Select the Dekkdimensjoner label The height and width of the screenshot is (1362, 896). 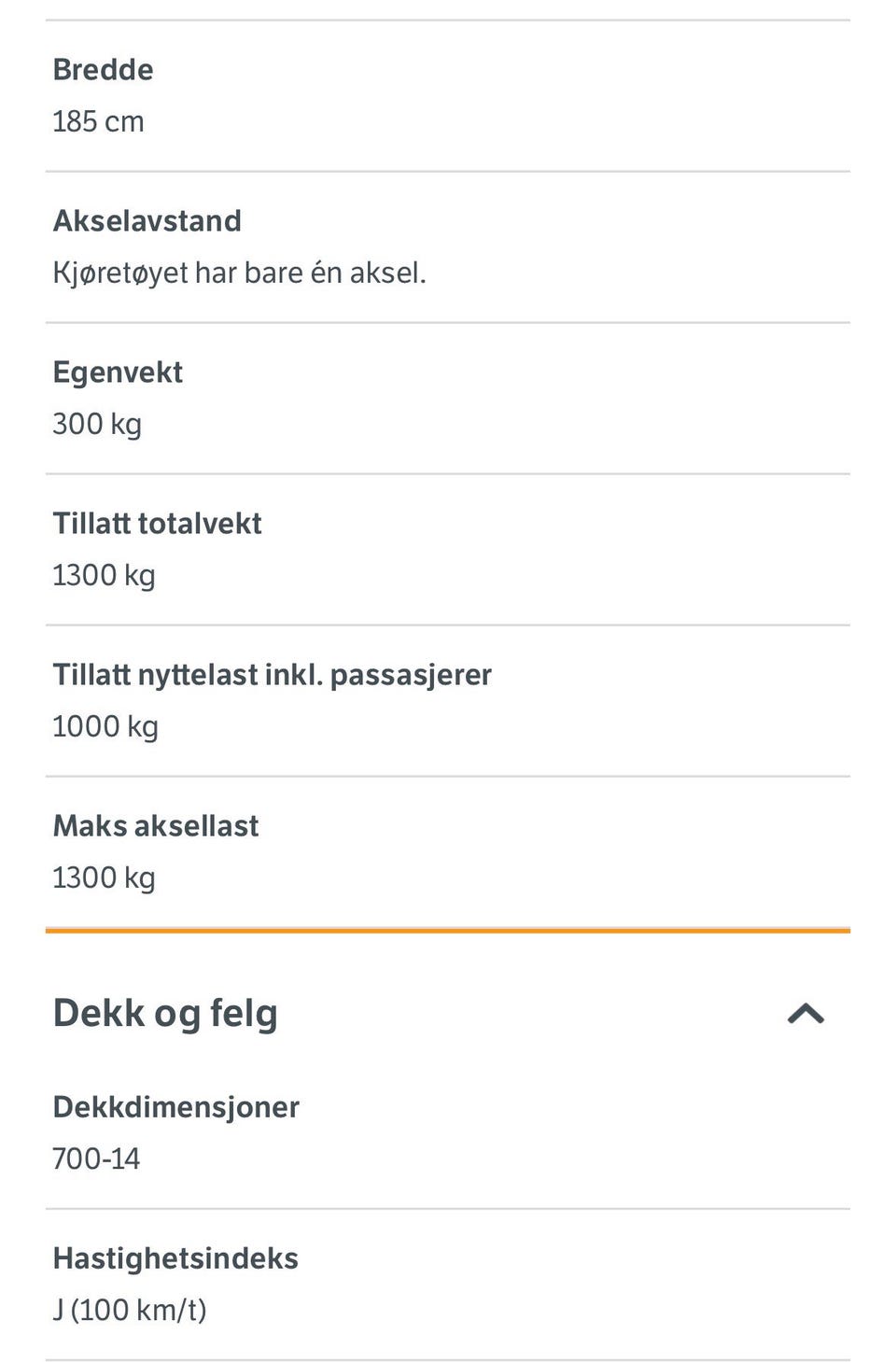click(x=176, y=1108)
